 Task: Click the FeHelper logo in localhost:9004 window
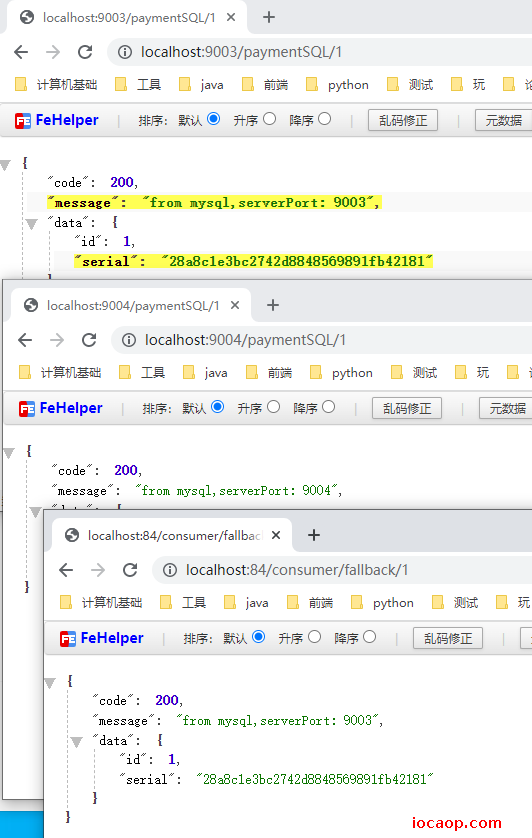point(60,408)
